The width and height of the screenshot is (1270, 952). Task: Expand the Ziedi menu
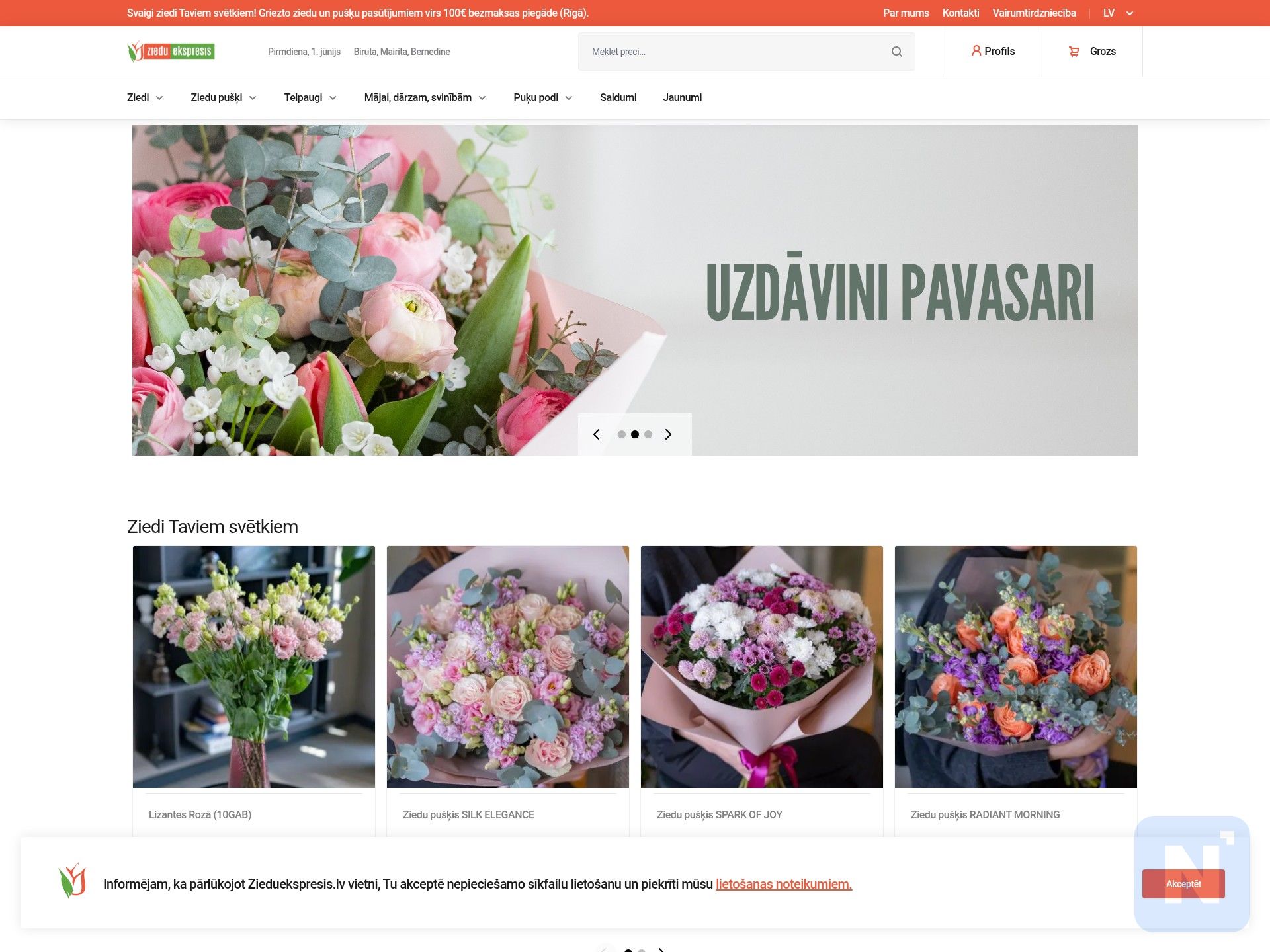pos(145,97)
